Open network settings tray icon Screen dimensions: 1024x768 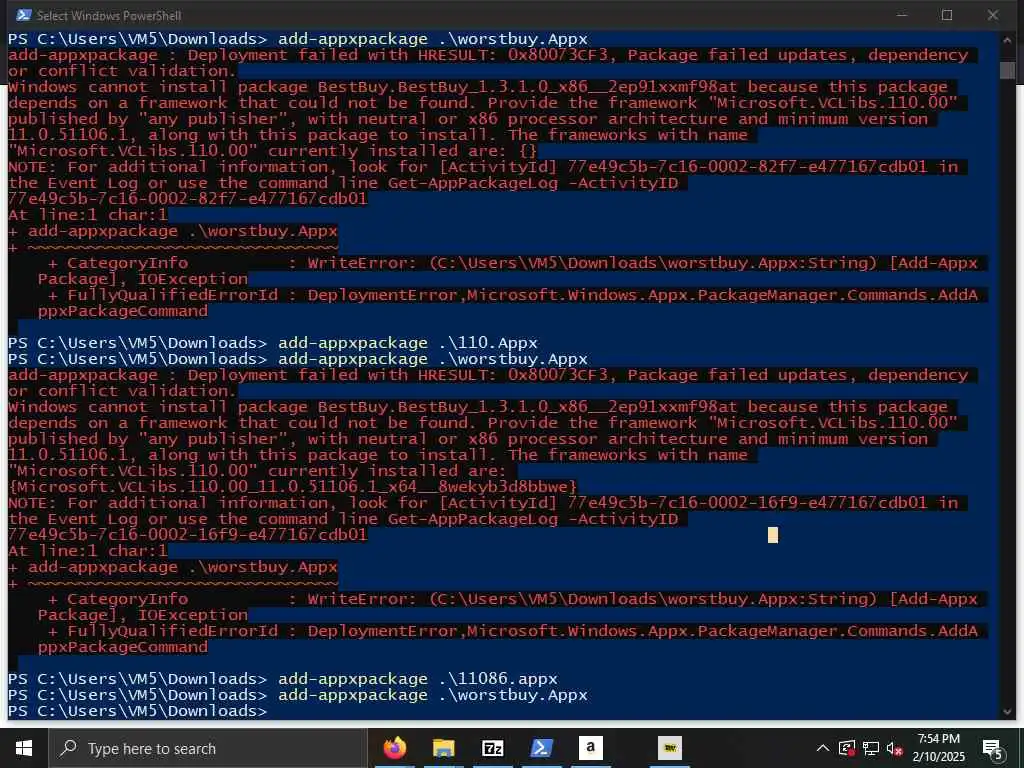(871, 748)
